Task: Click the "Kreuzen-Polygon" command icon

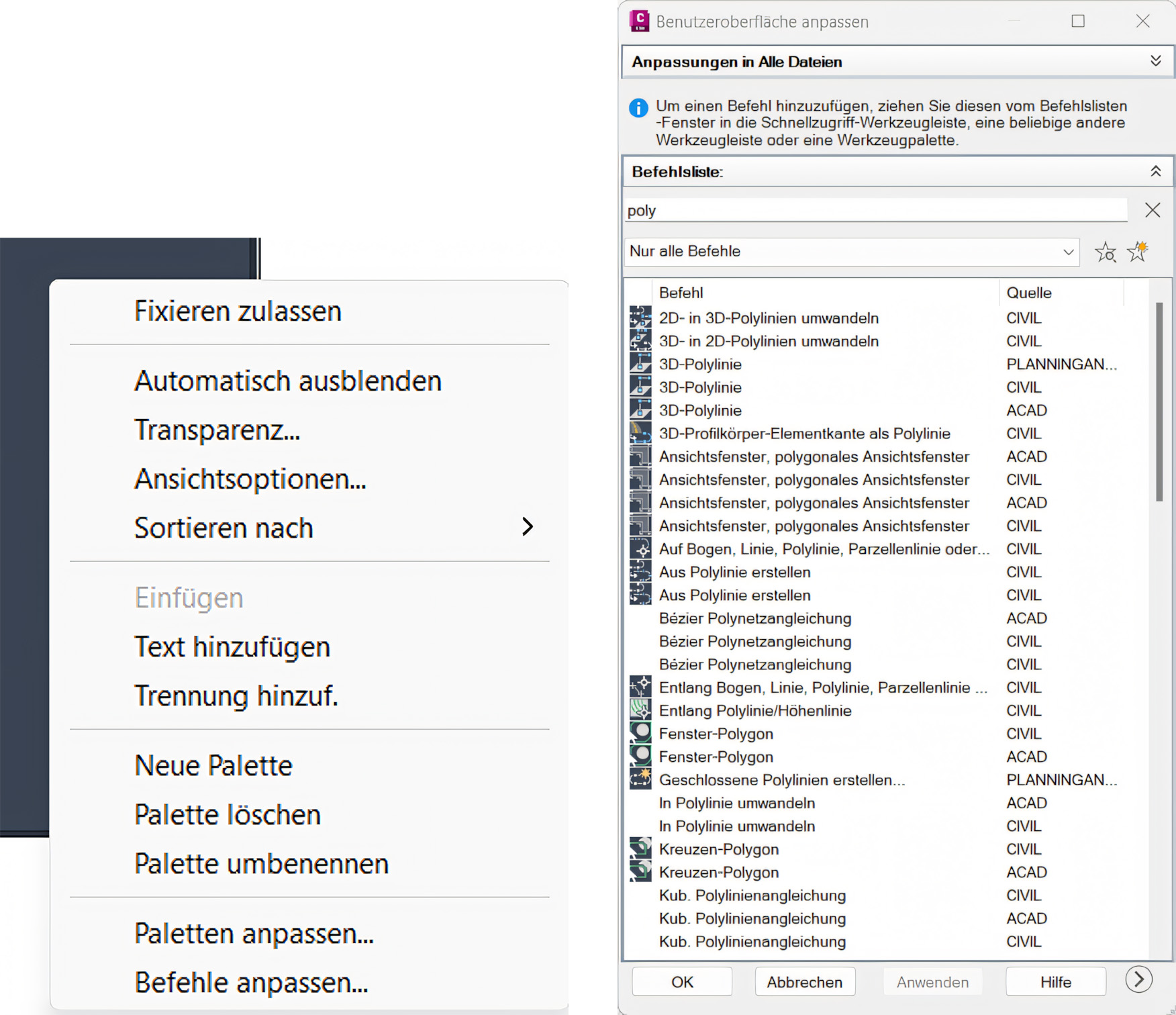Action: [640, 849]
